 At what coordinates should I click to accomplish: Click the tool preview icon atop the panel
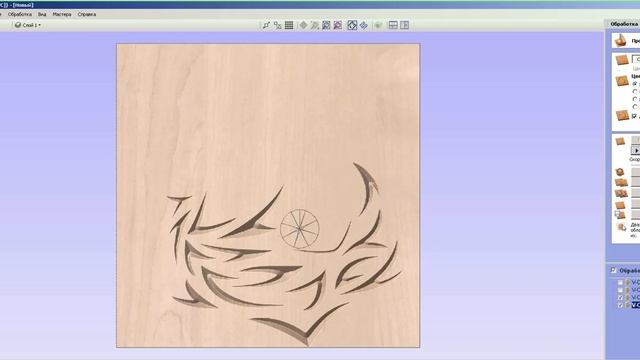click(620, 40)
